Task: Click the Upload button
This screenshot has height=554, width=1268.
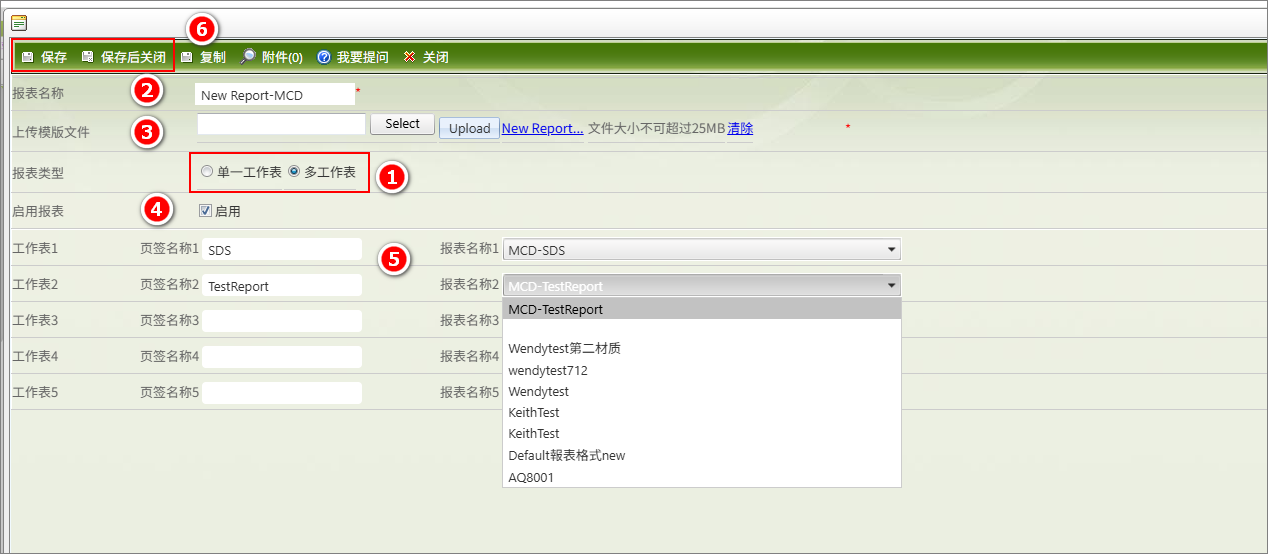Action: click(x=469, y=128)
